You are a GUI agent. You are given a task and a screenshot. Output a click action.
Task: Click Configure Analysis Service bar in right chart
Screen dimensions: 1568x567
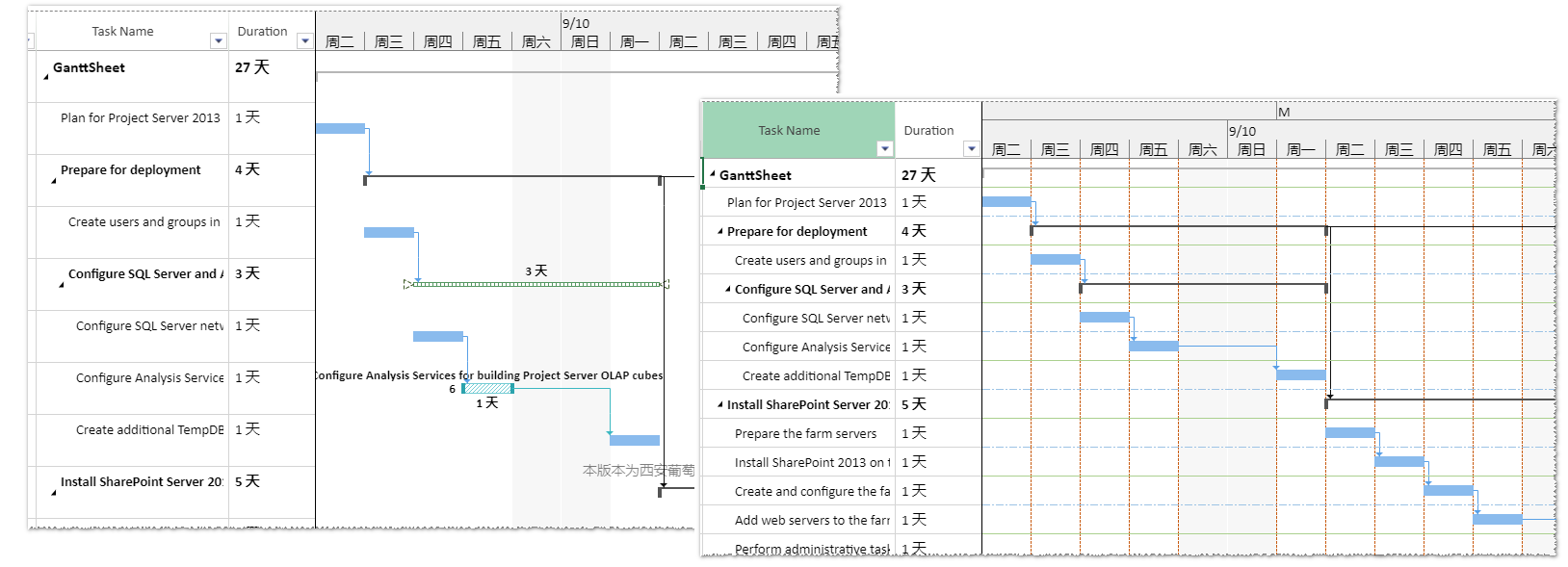click(1154, 346)
